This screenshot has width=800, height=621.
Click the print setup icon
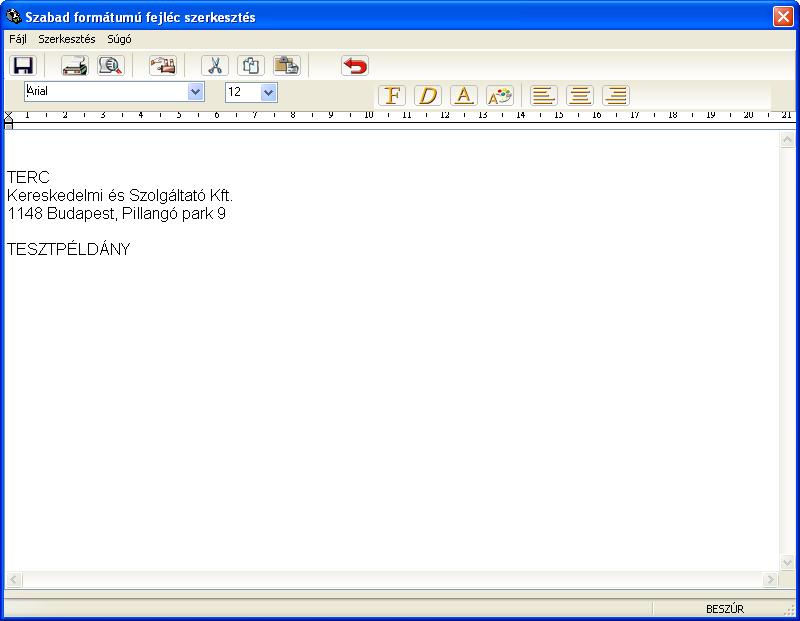pyautogui.click(x=163, y=66)
